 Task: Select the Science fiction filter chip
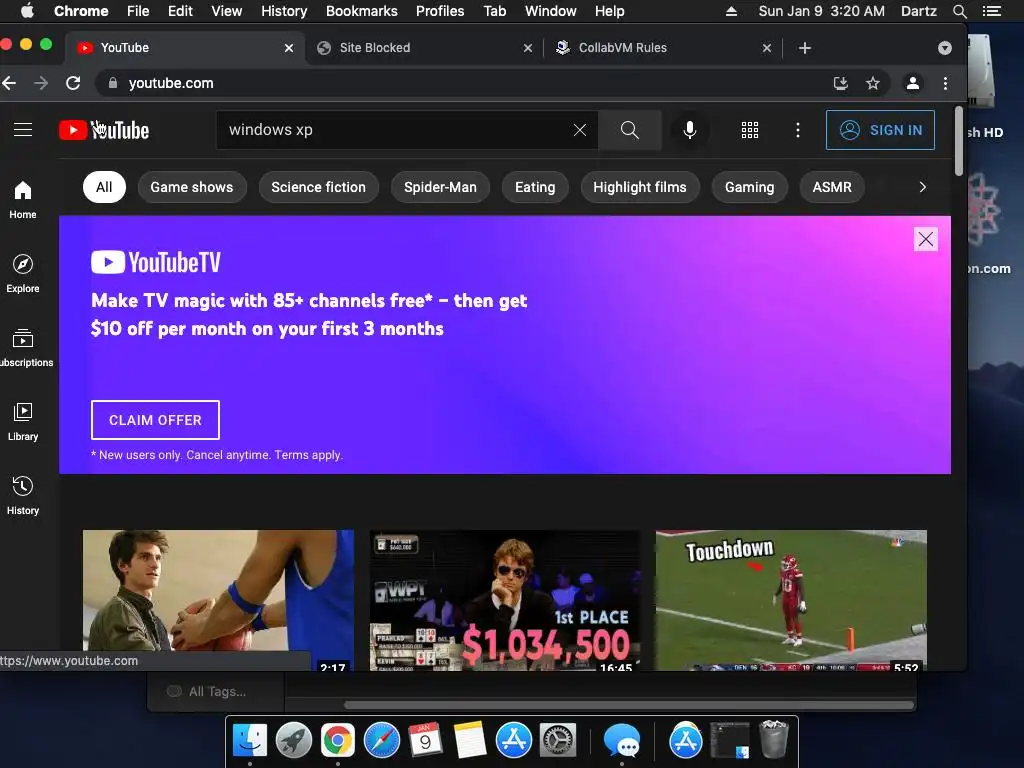pyautogui.click(x=319, y=187)
